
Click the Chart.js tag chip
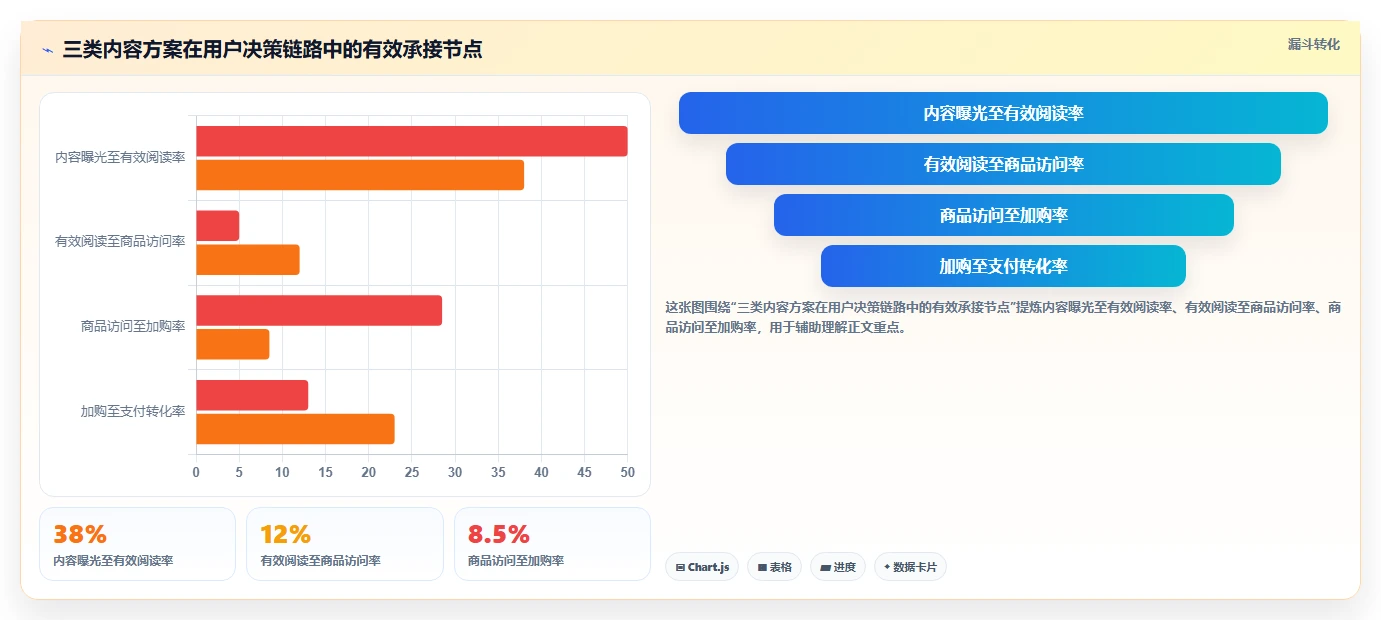point(702,567)
